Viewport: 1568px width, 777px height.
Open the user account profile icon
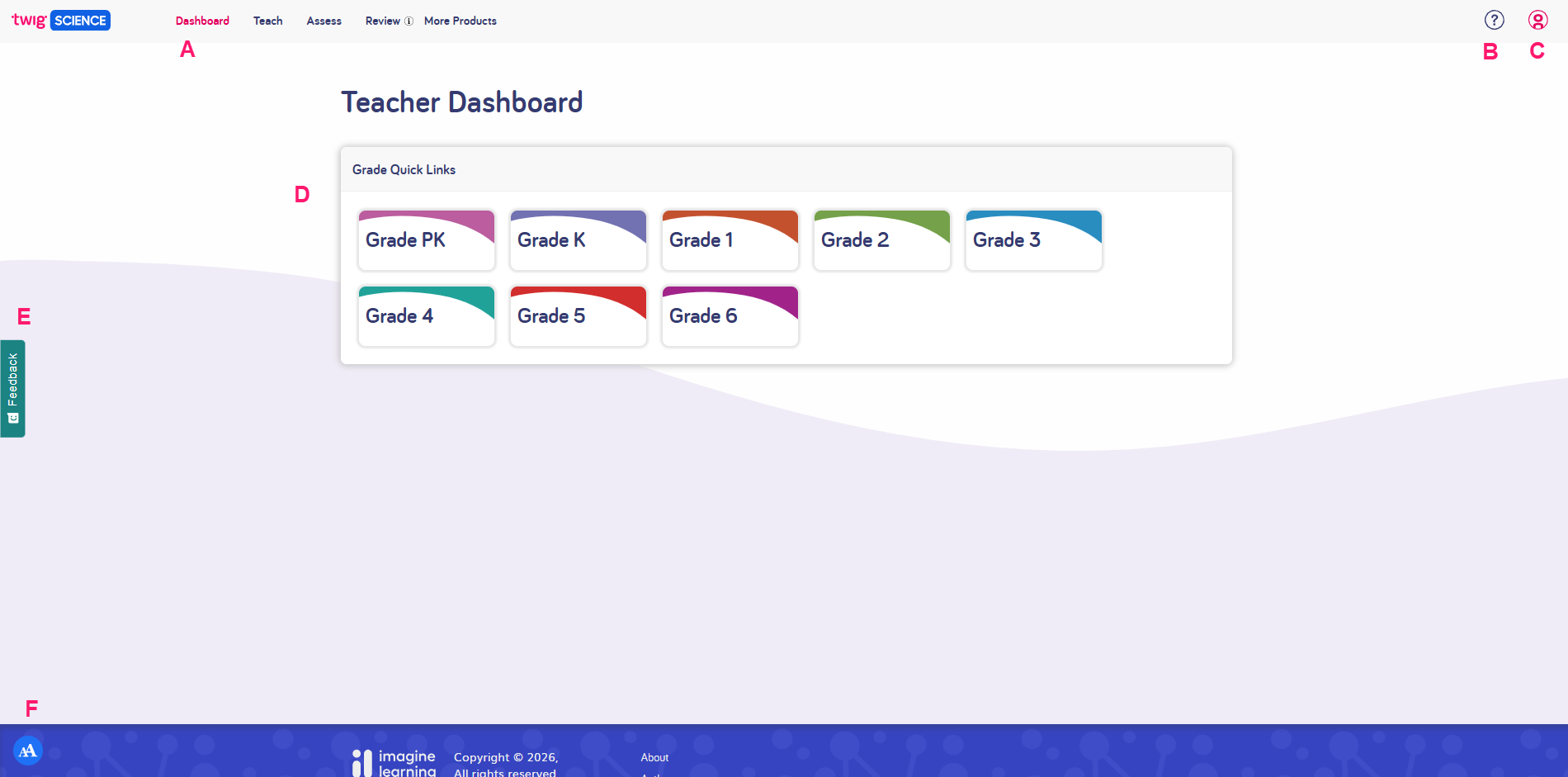point(1537,20)
